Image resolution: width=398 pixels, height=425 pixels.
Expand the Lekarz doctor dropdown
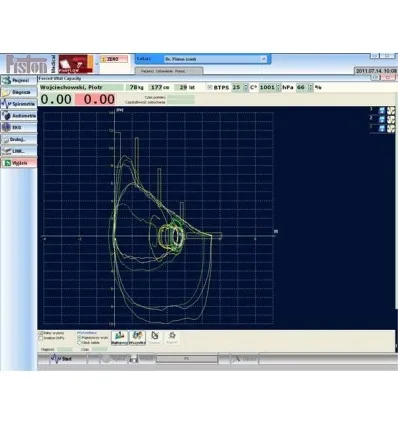click(x=263, y=59)
